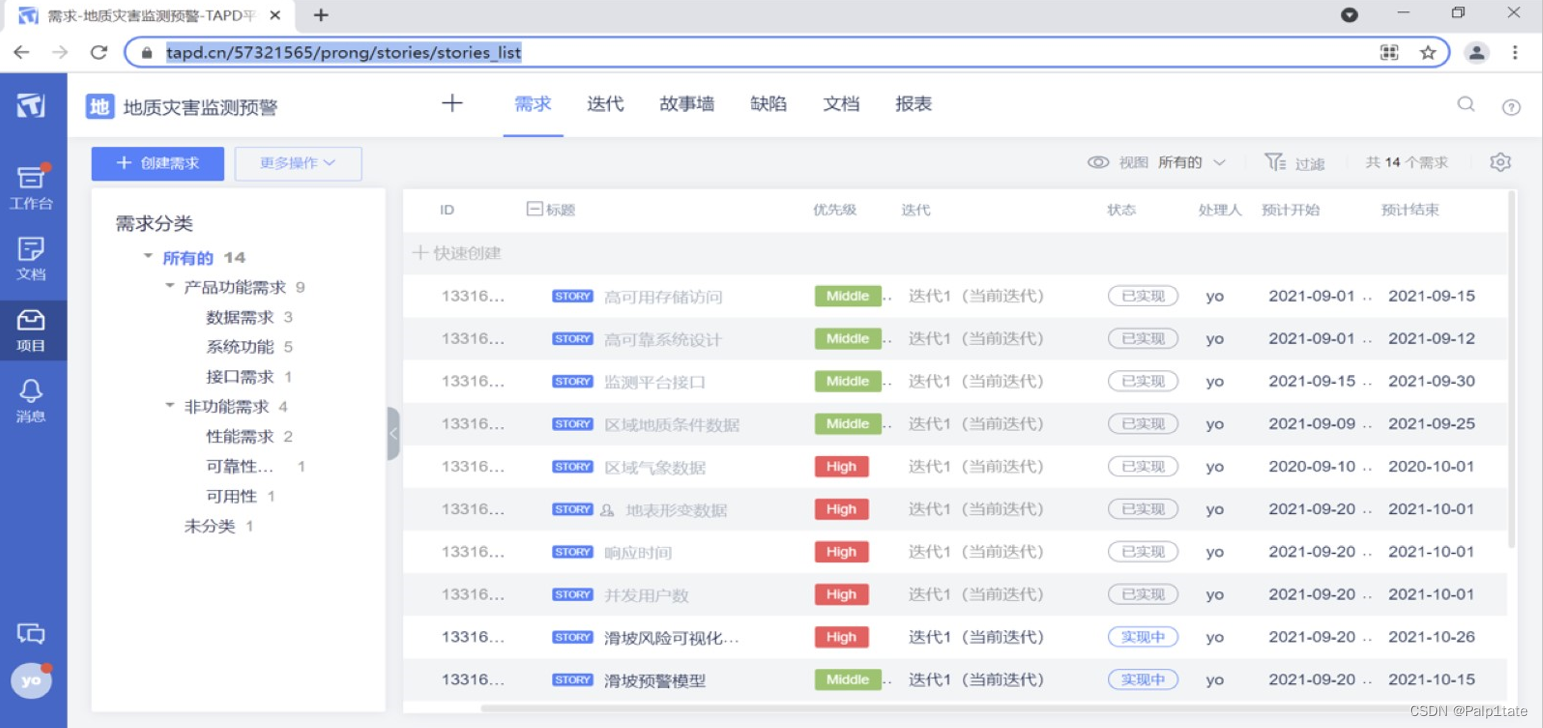The height and width of the screenshot is (728, 1543).
Task: Open the 更多操作 dropdown
Action: click(298, 163)
